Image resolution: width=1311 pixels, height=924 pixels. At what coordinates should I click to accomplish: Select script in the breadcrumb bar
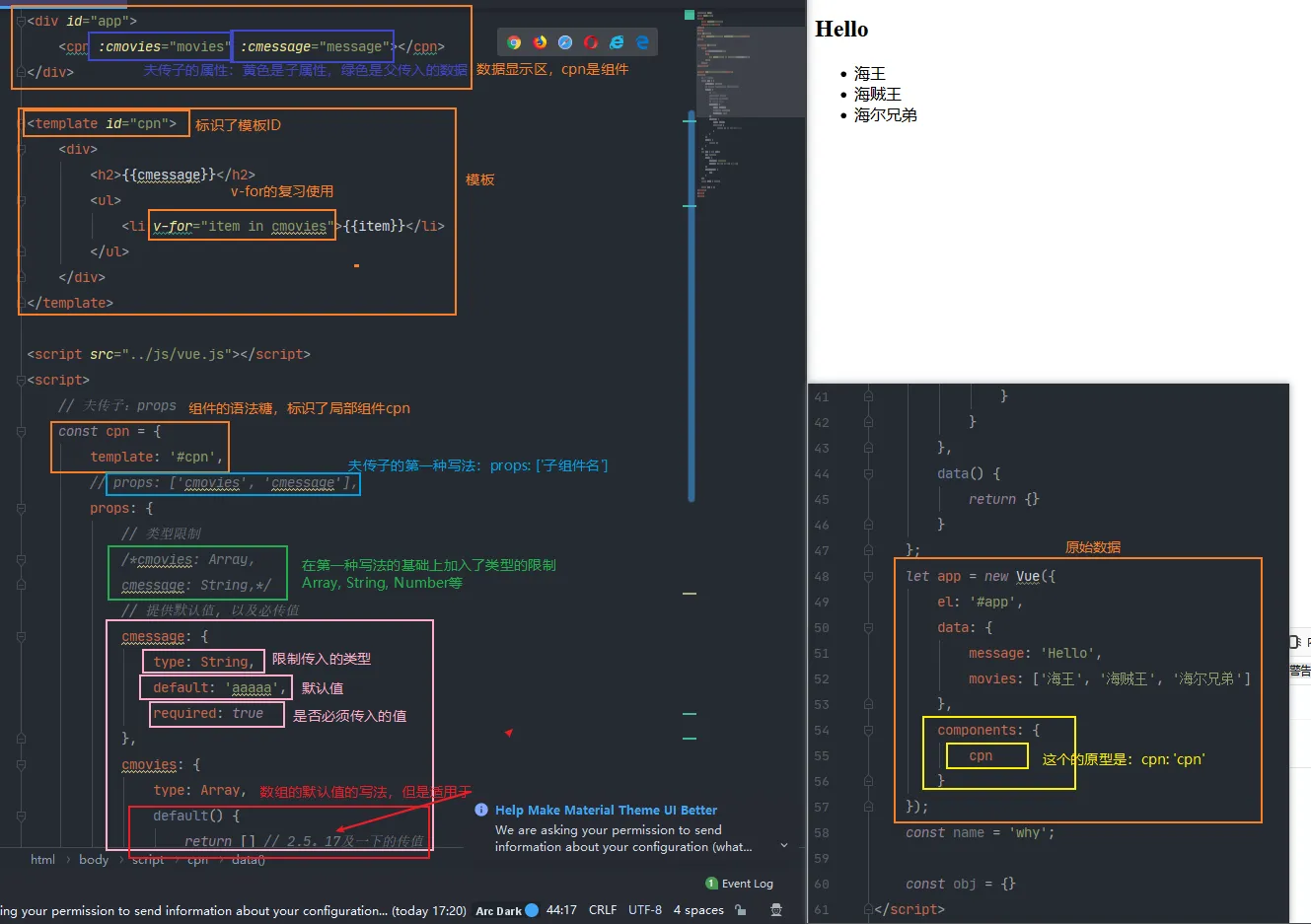tap(148, 860)
